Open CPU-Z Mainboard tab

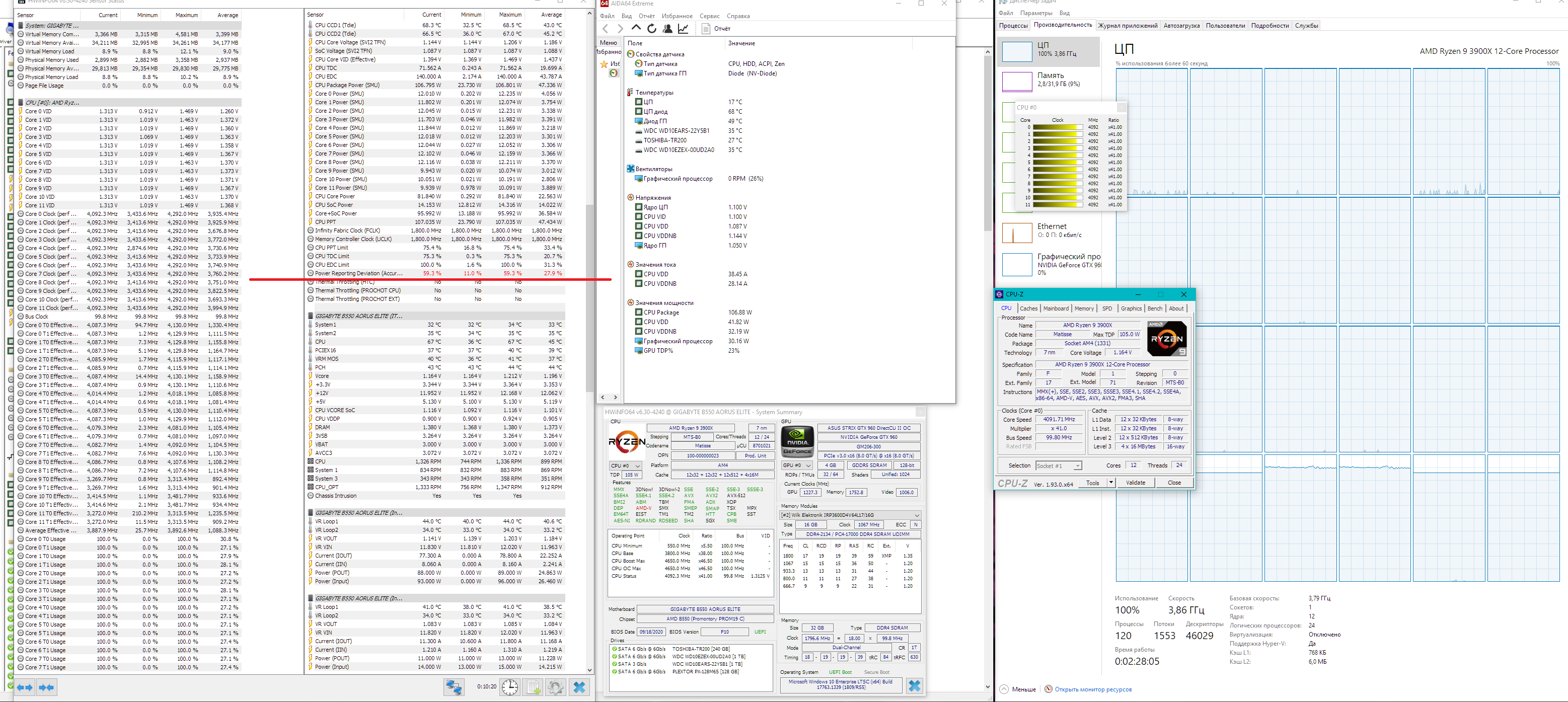(1056, 308)
